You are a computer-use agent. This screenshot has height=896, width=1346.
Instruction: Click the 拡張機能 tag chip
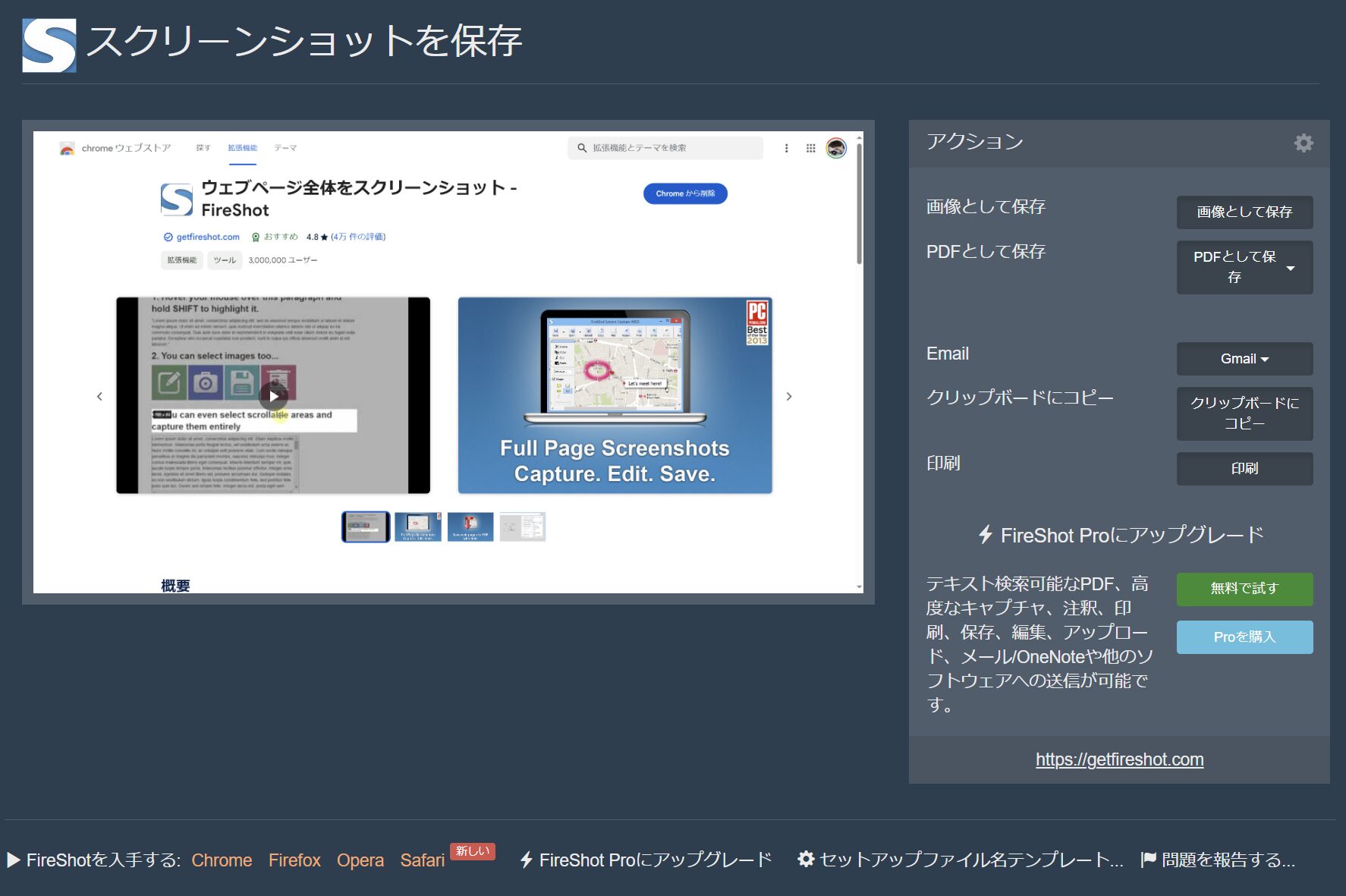[x=182, y=260]
